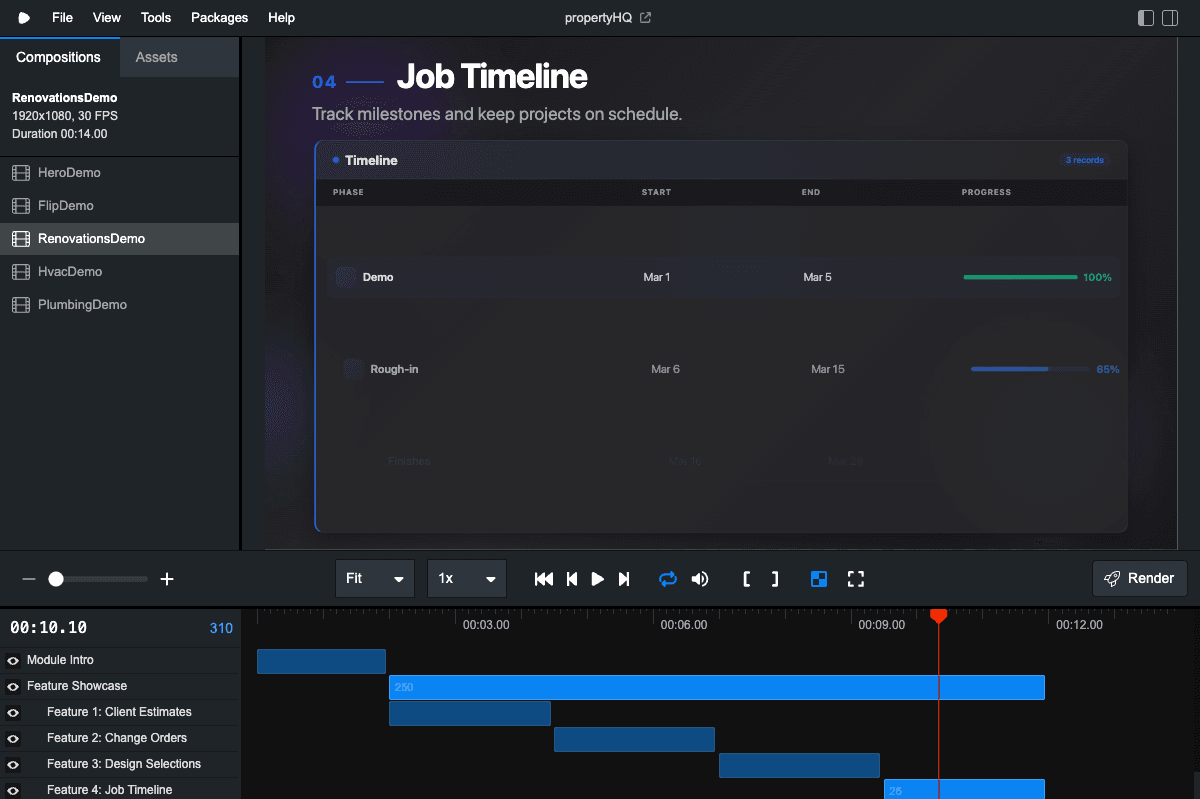This screenshot has width=1200, height=799.
Task: Open the Packages menu
Action: pos(219,17)
